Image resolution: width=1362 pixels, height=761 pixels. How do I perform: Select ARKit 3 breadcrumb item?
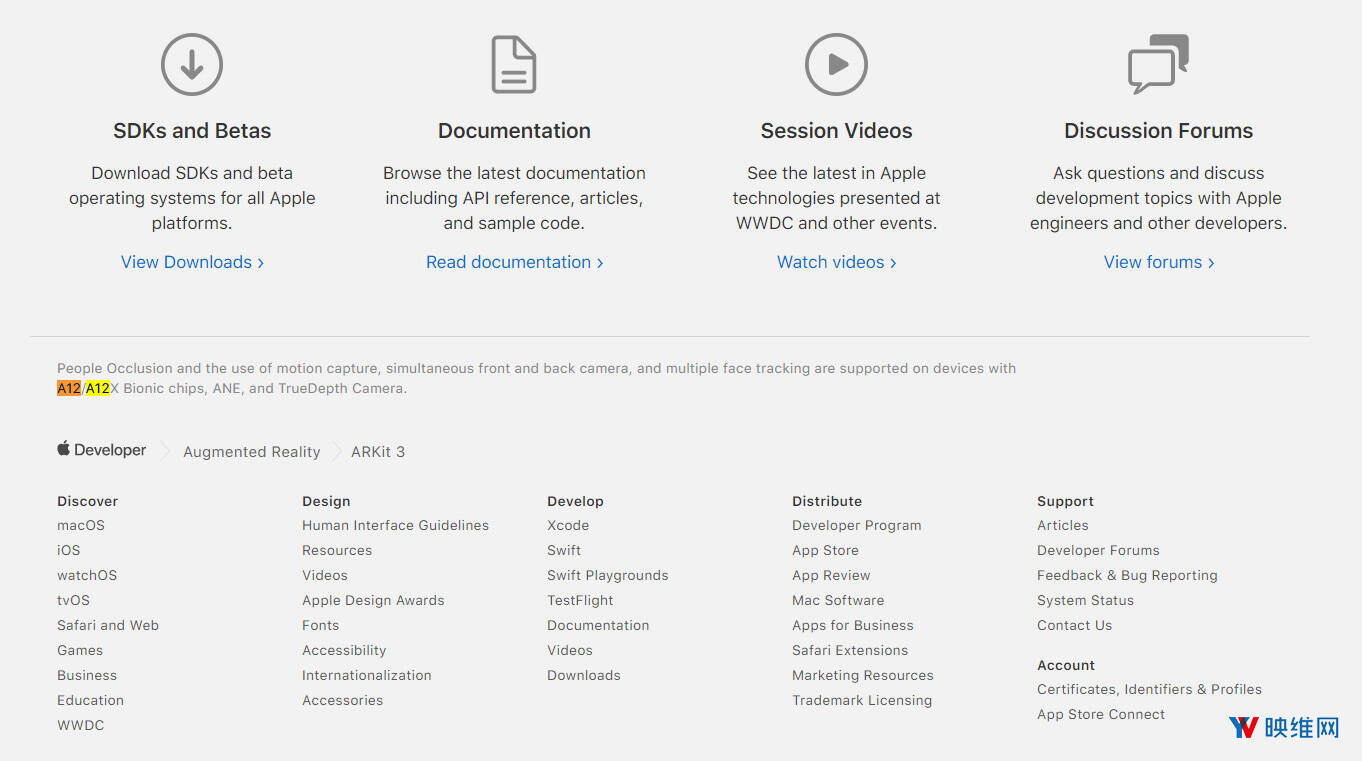[x=378, y=452]
